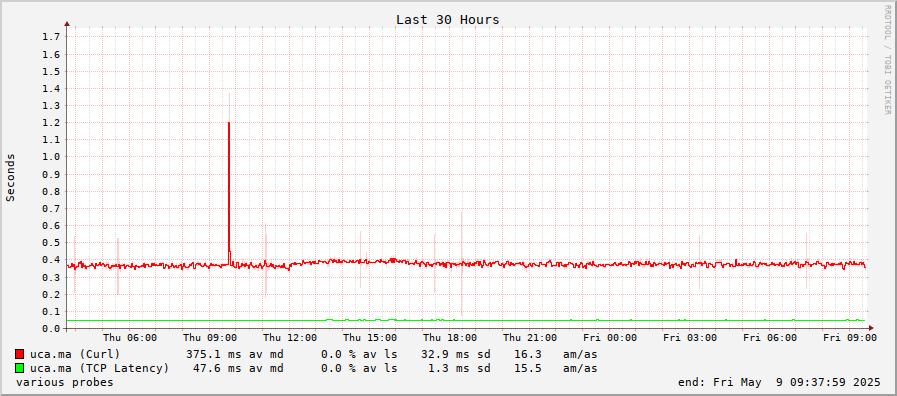Click the 'Thu 18:00' time axis label
The width and height of the screenshot is (897, 396).
[450, 338]
